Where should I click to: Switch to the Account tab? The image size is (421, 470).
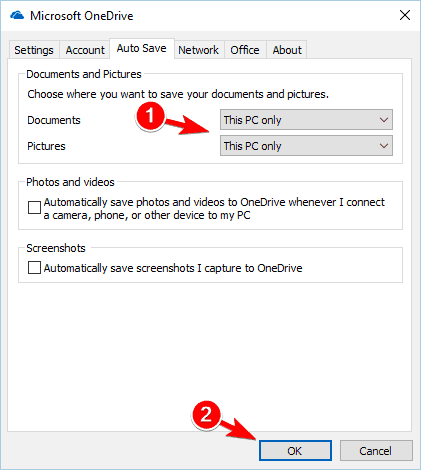pyautogui.click(x=85, y=50)
